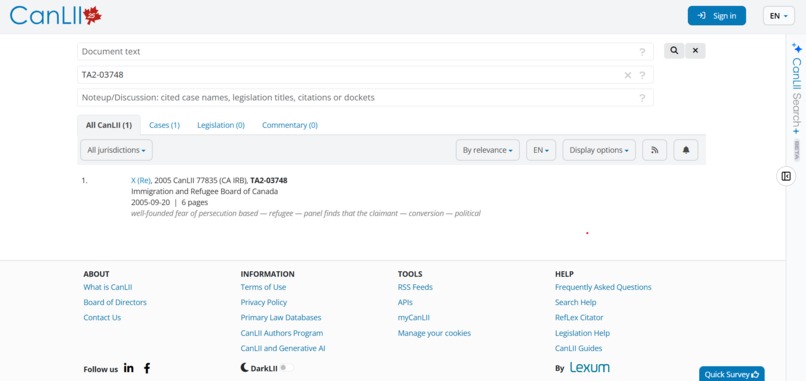Open Terms of Use link

pos(263,287)
